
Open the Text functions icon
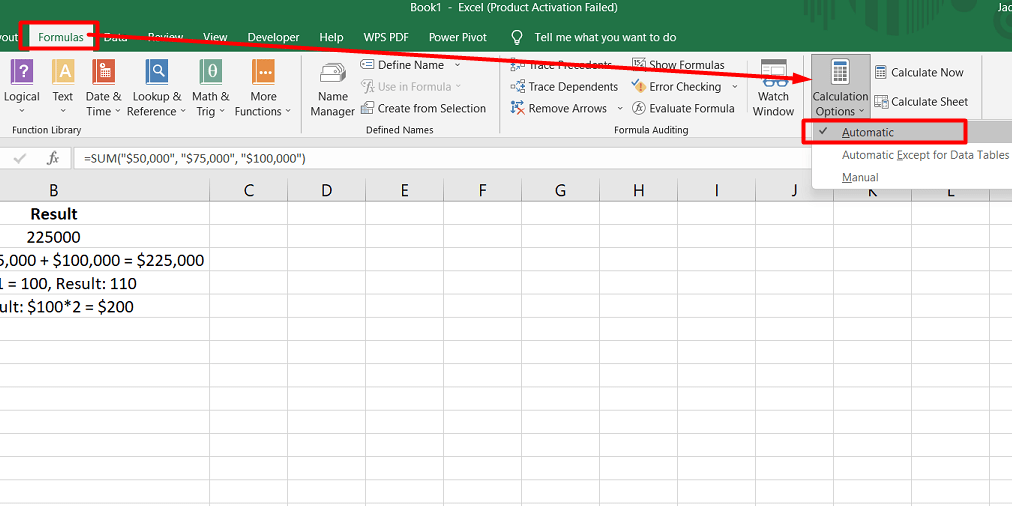tap(63, 72)
